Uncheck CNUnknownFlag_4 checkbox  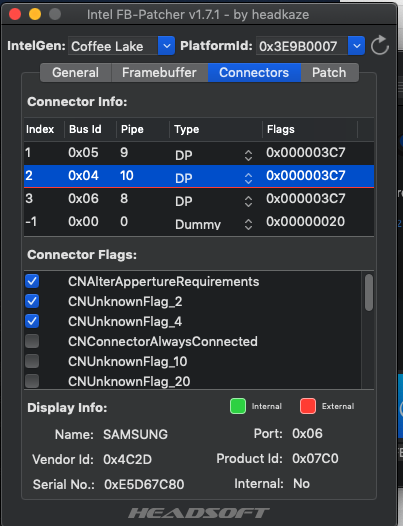(32, 321)
